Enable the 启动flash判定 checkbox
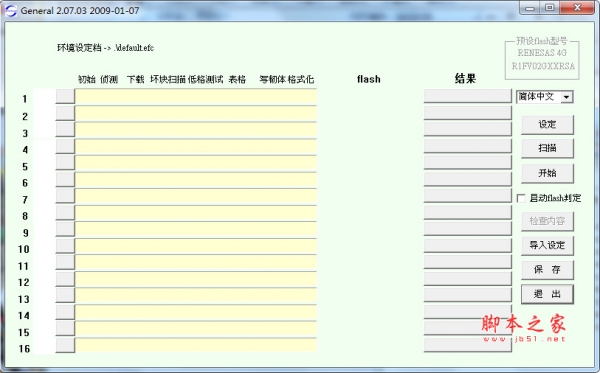Screen dimensions: 600x373 (x=521, y=198)
